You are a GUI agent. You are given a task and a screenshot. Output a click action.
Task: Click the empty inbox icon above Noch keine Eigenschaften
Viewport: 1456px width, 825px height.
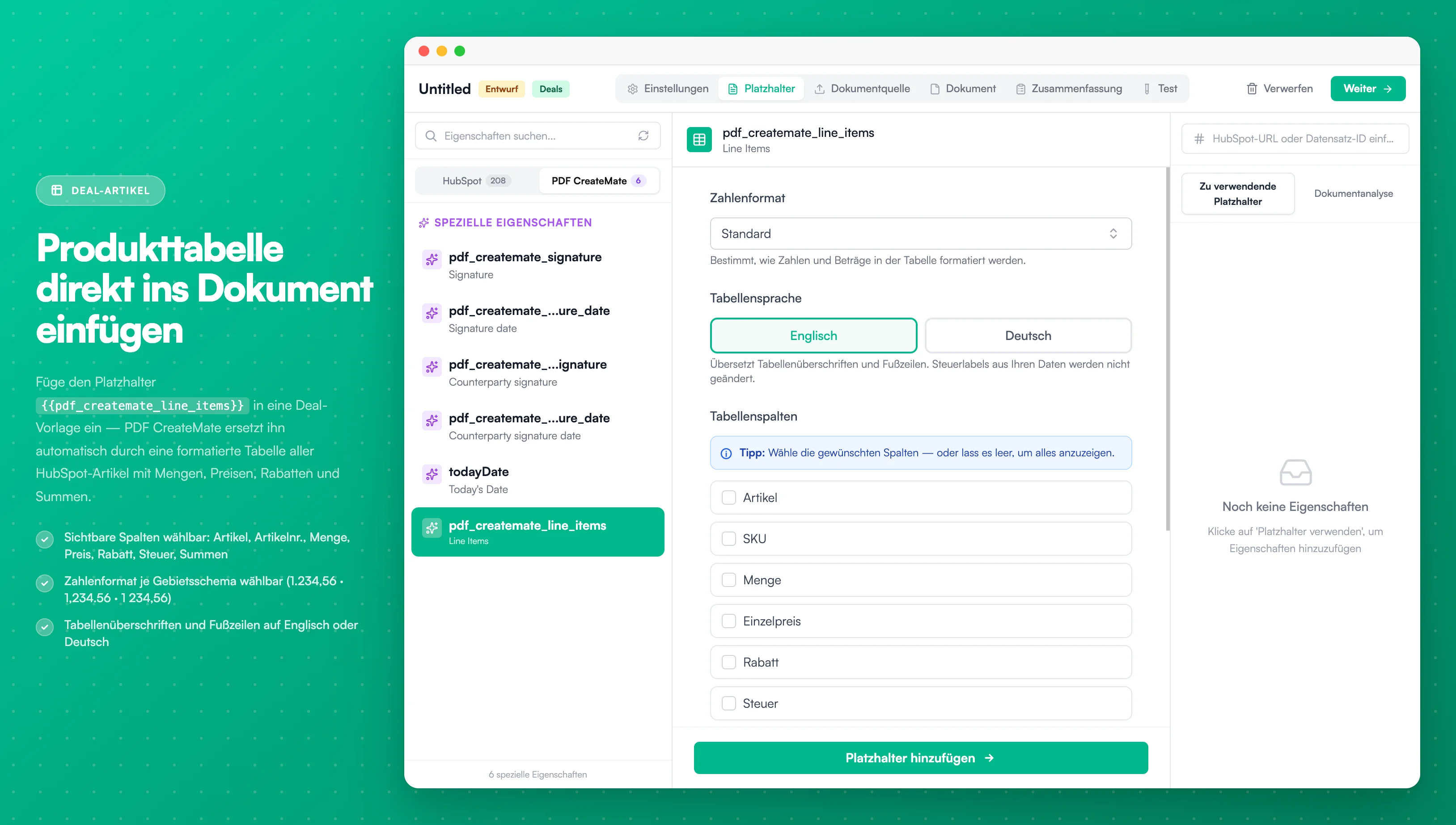(x=1295, y=472)
